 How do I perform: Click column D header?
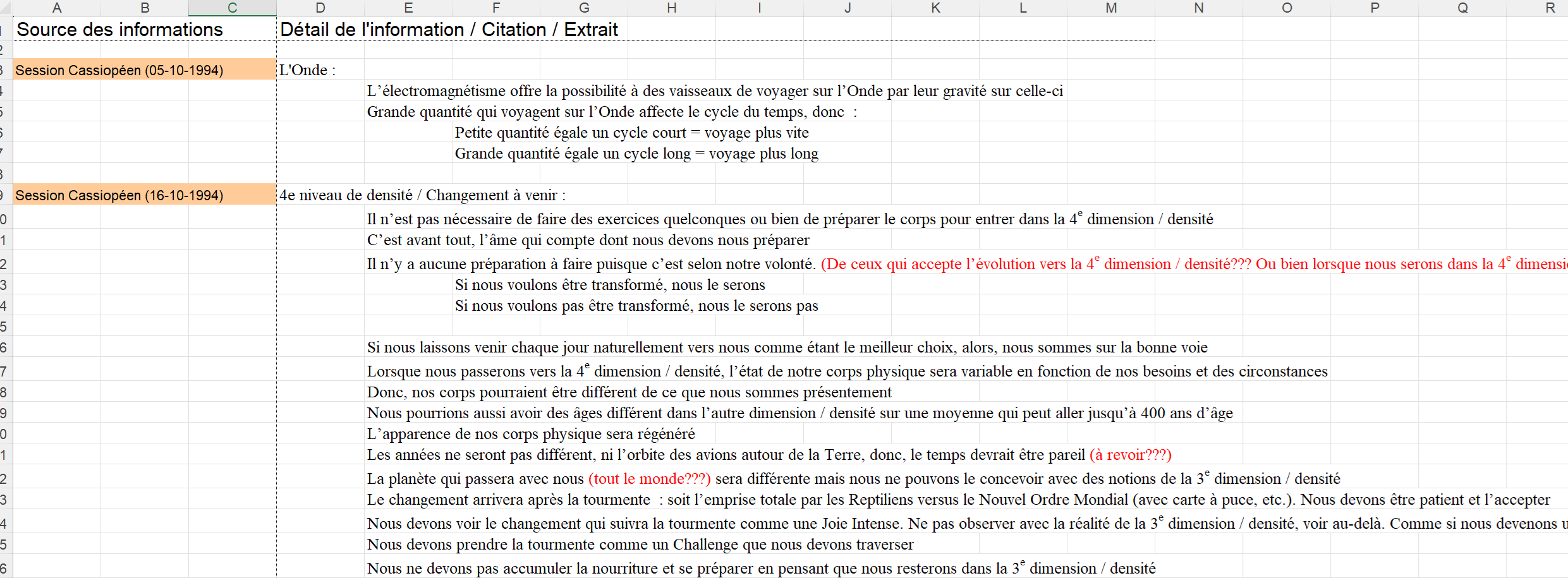320,8
